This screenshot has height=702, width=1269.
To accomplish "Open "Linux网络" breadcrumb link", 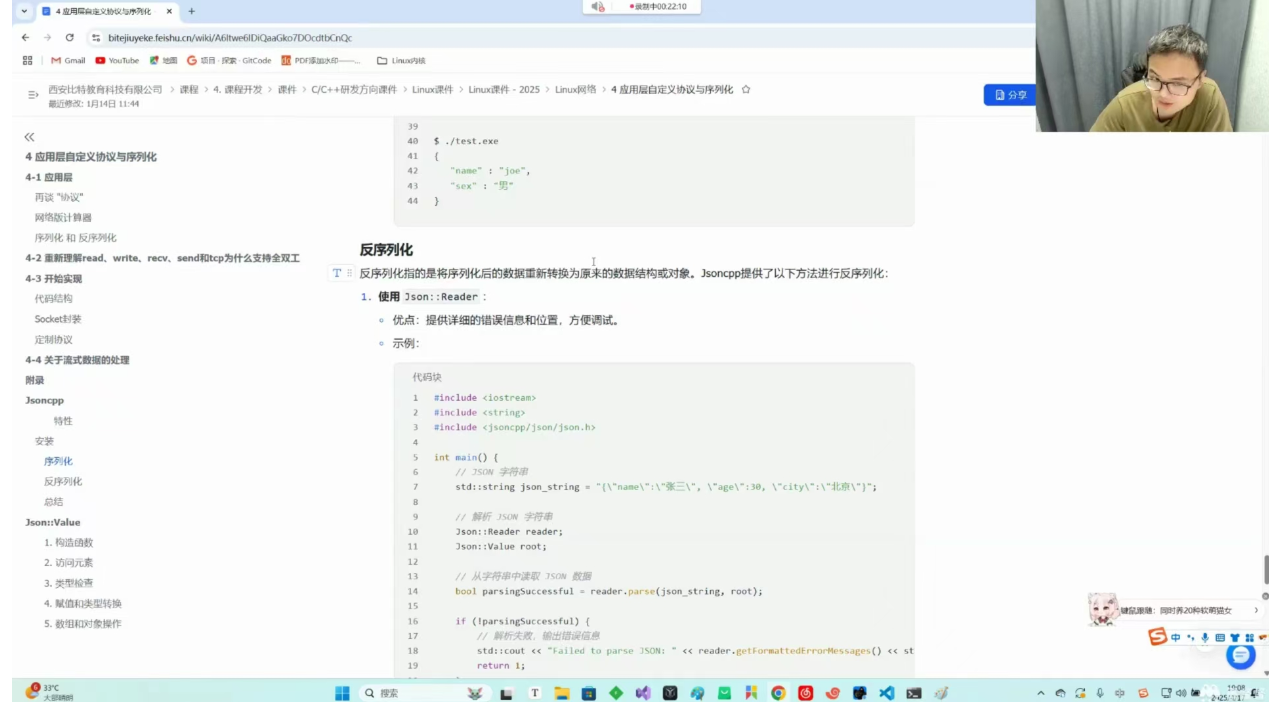I will pos(575,90).
